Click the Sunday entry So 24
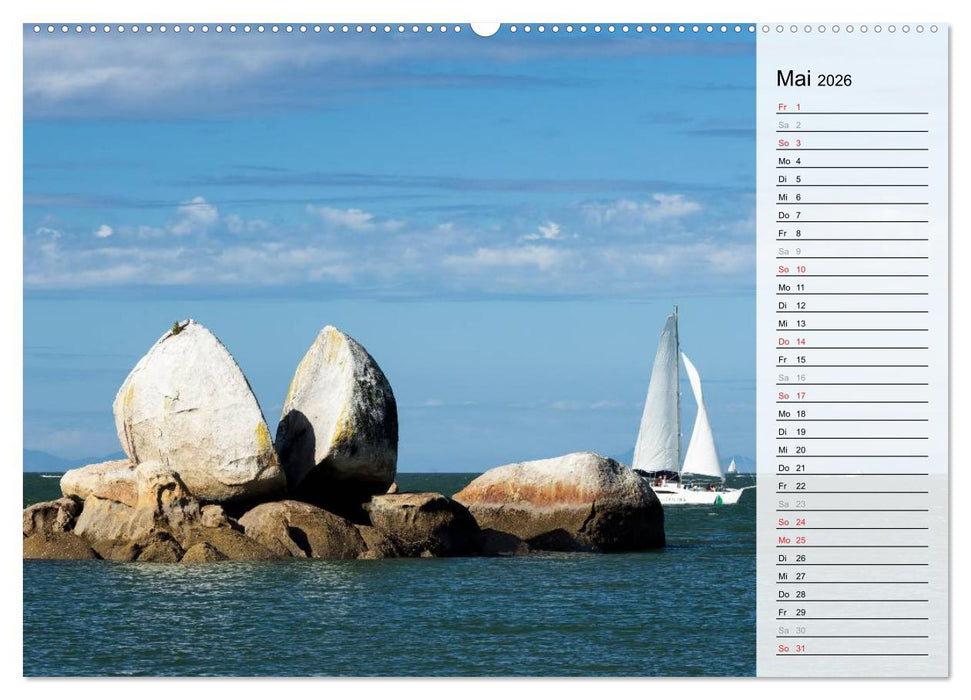 790,522
